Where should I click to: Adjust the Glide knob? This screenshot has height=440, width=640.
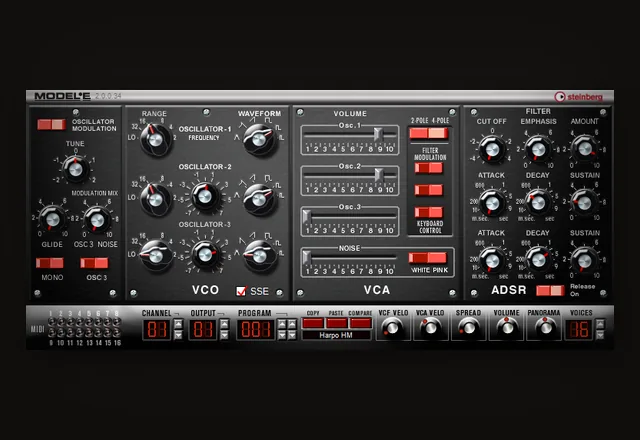coord(52,219)
